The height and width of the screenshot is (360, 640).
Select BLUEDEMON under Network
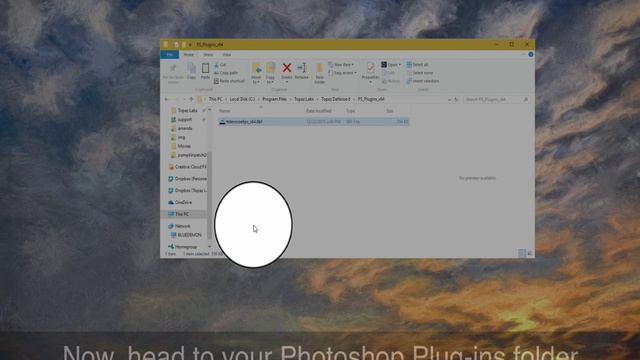tap(189, 235)
